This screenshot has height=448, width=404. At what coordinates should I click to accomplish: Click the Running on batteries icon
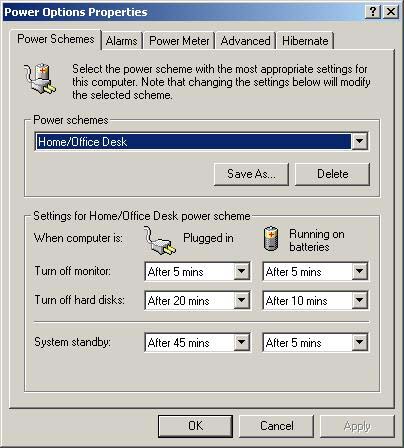[271, 239]
